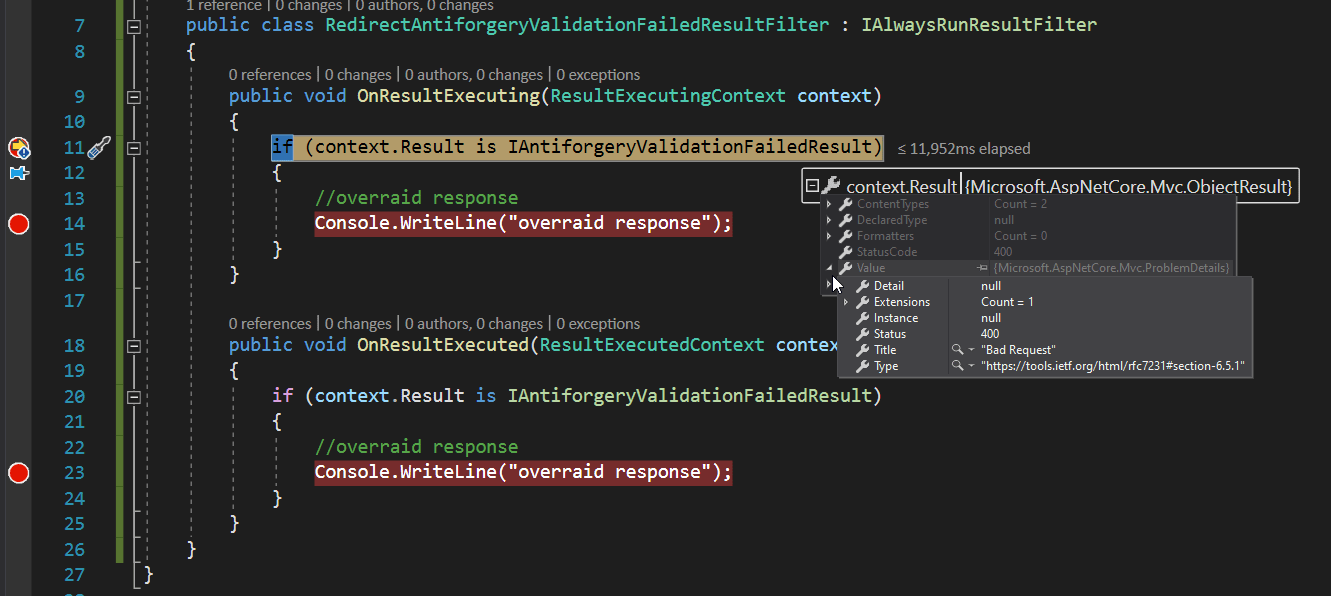Open the magnifier visualizer for Title value
Viewport: 1331px width, 596px height.
click(956, 349)
